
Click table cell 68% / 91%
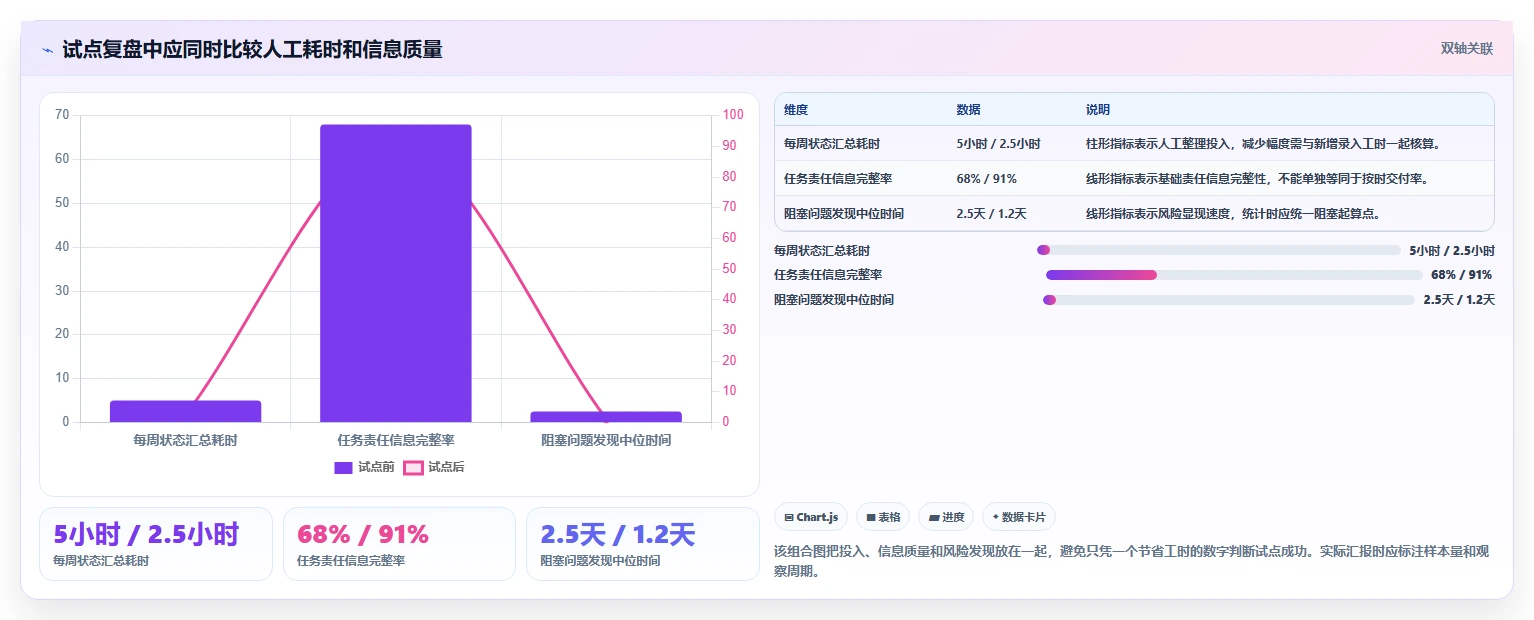click(986, 179)
